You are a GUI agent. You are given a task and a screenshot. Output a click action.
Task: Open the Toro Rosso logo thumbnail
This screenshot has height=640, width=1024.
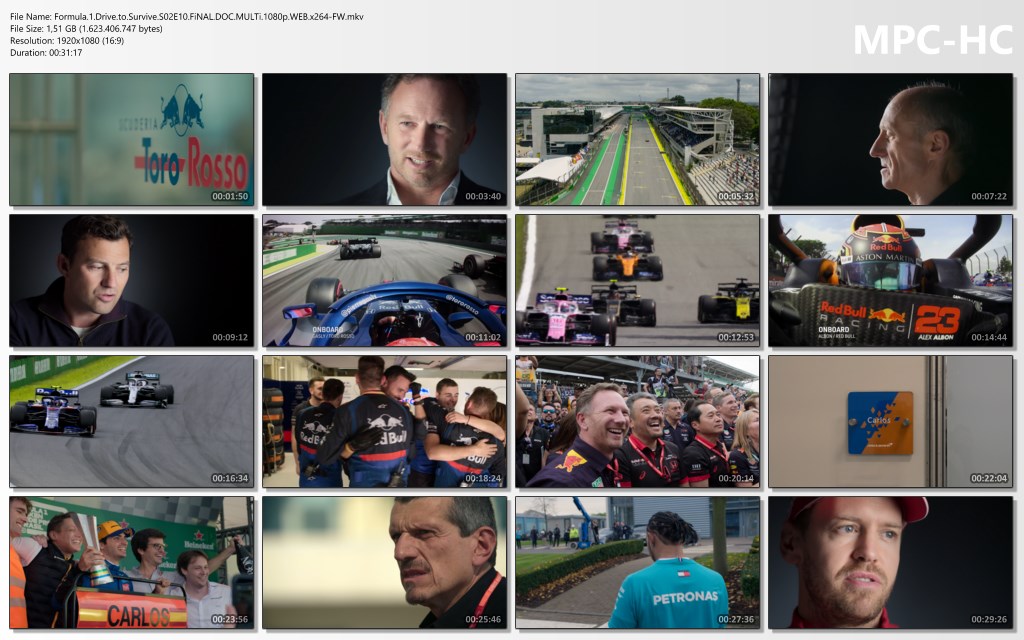point(132,139)
